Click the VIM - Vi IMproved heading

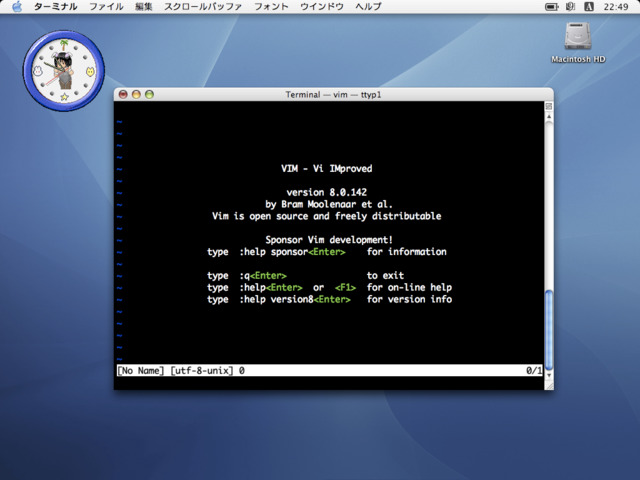[x=327, y=169]
